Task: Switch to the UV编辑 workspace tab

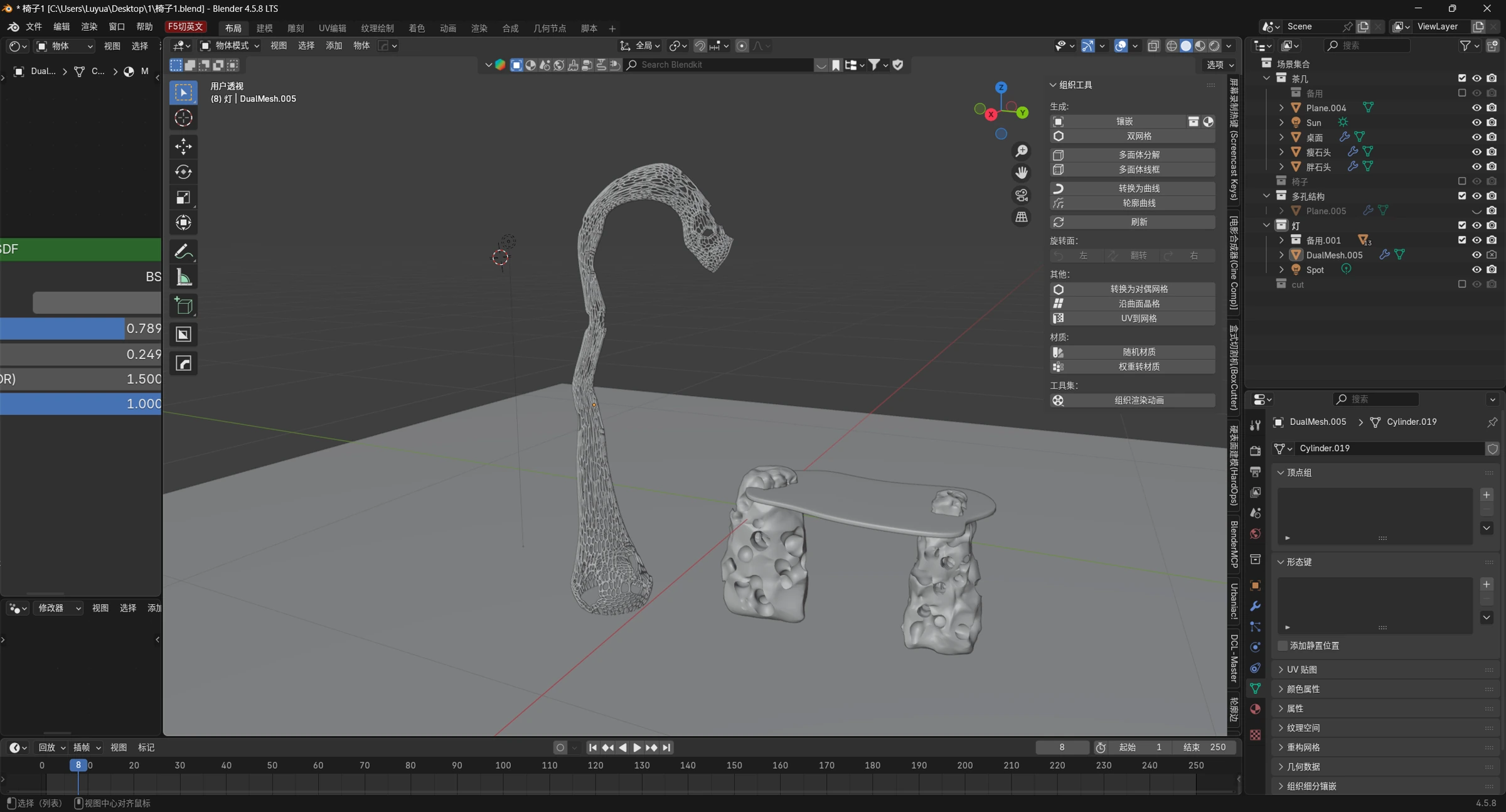Action: 332,28
